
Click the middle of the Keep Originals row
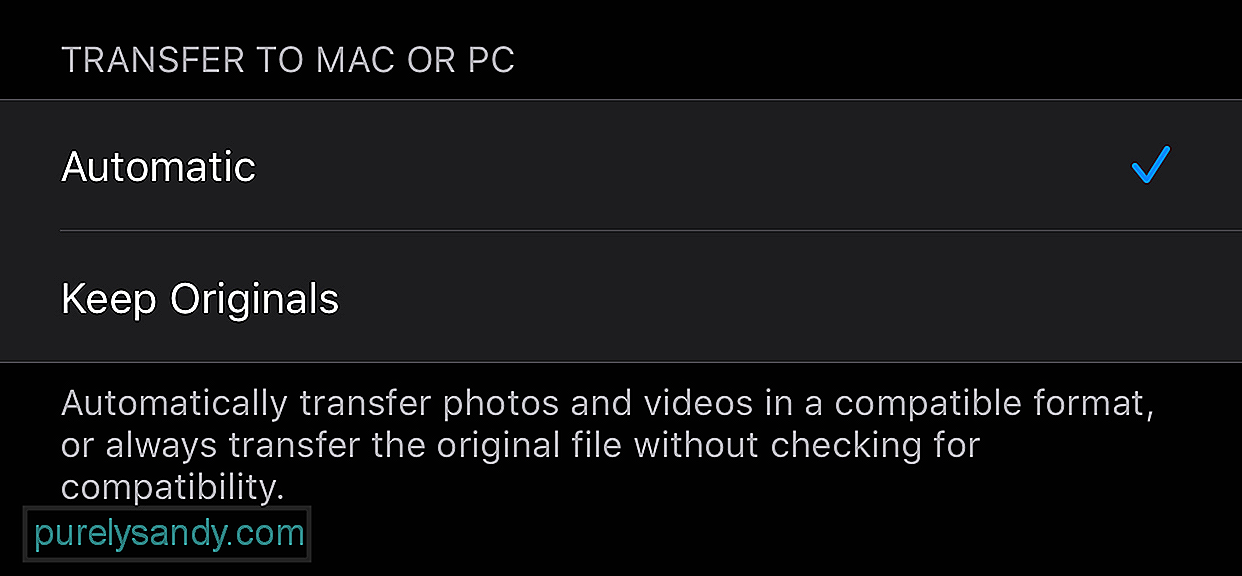click(x=621, y=297)
